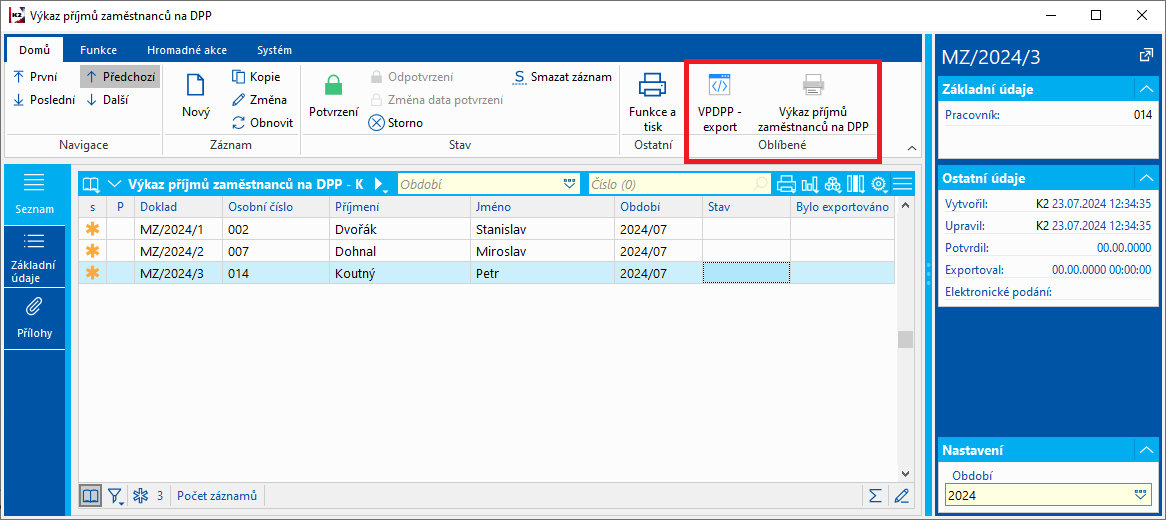Image resolution: width=1166 pixels, height=520 pixels.
Task: Click the vertical scrollbar thumb of grid
Action: (x=905, y=339)
